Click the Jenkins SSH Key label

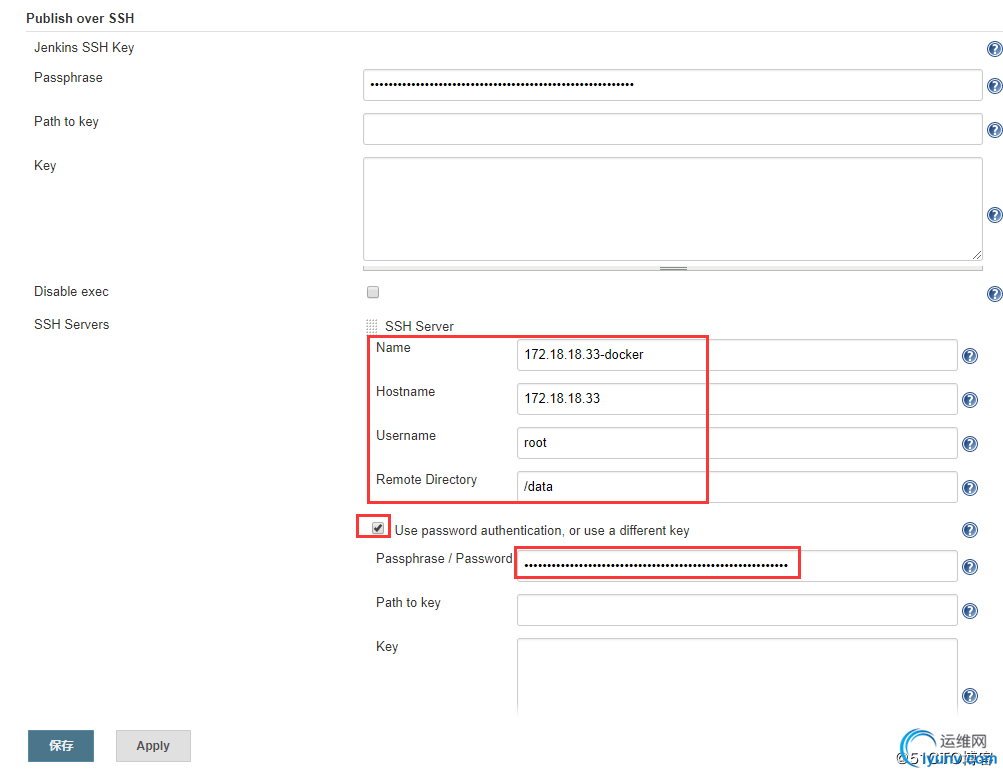[x=84, y=47]
